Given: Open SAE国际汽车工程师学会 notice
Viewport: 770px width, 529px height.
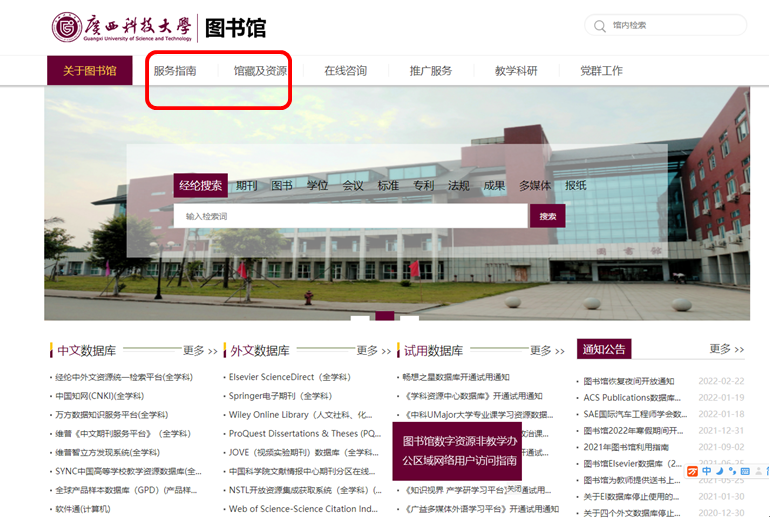Looking at the screenshot, I should (x=635, y=414).
